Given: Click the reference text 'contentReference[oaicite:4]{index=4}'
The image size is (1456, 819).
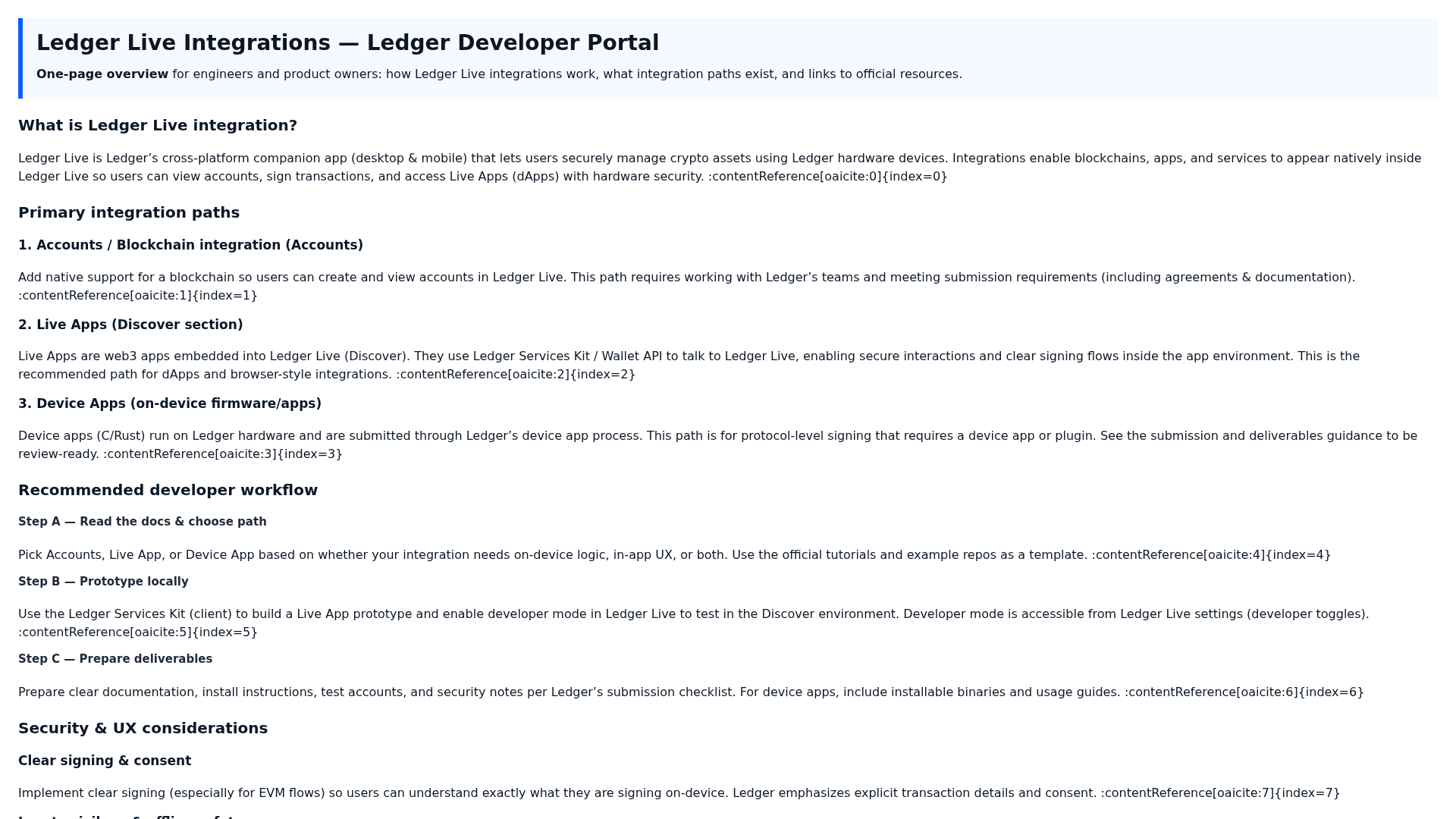Looking at the screenshot, I should [x=1213, y=555].
